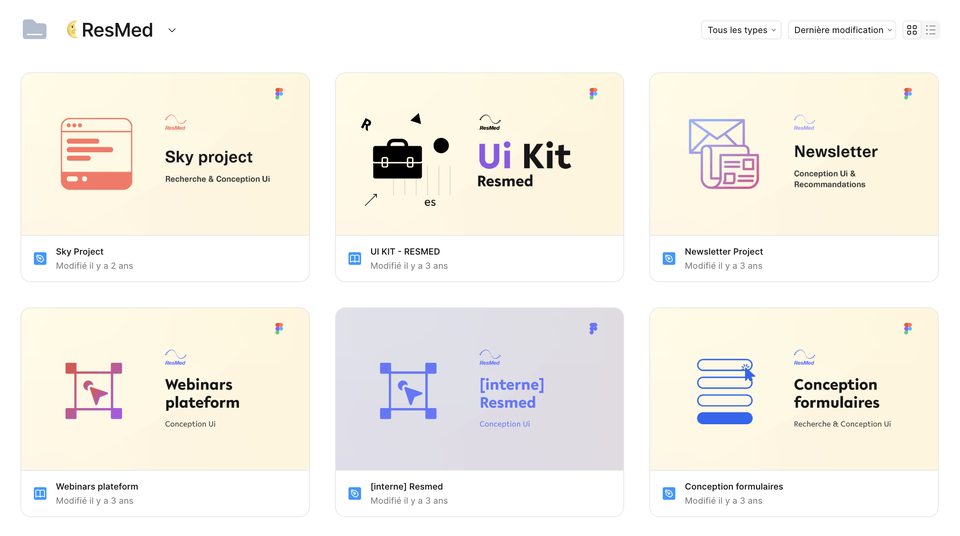Click the Newsletter Project file name
This screenshot has height=536, width=960.
(724, 251)
